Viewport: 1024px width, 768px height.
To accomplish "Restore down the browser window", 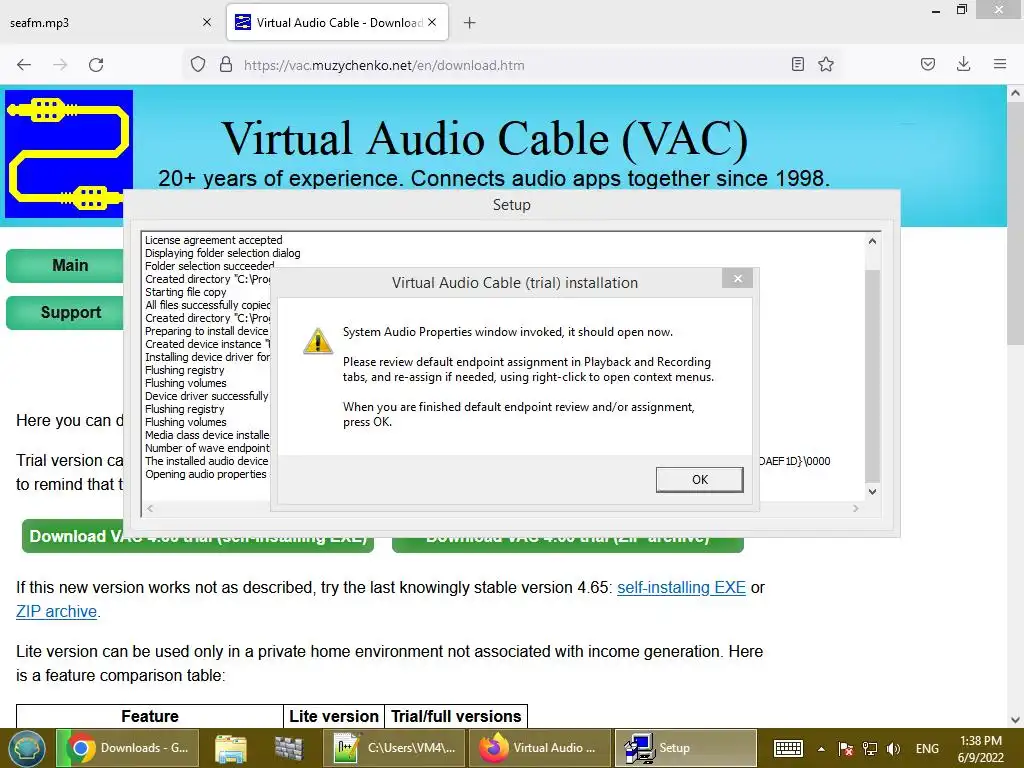I will point(961,9).
